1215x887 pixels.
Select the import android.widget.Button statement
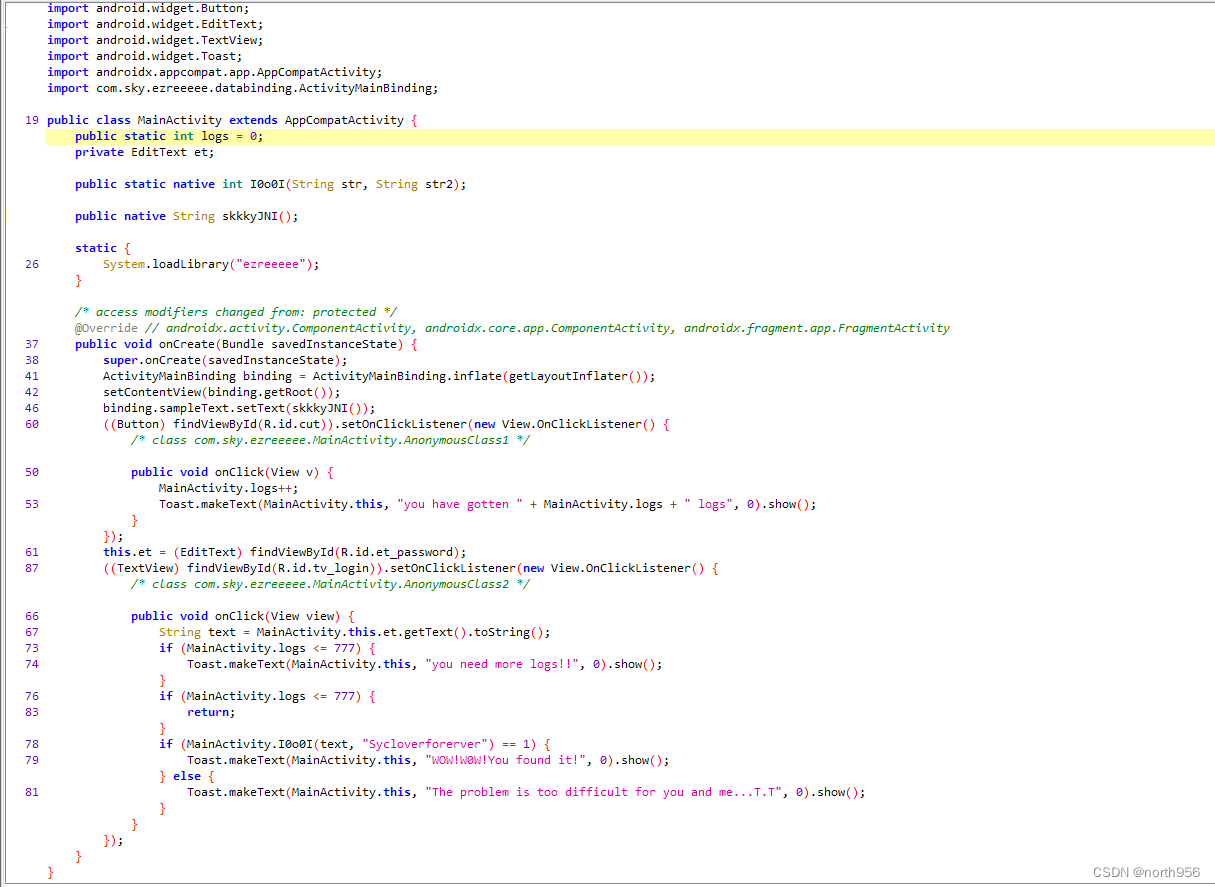(150, 8)
